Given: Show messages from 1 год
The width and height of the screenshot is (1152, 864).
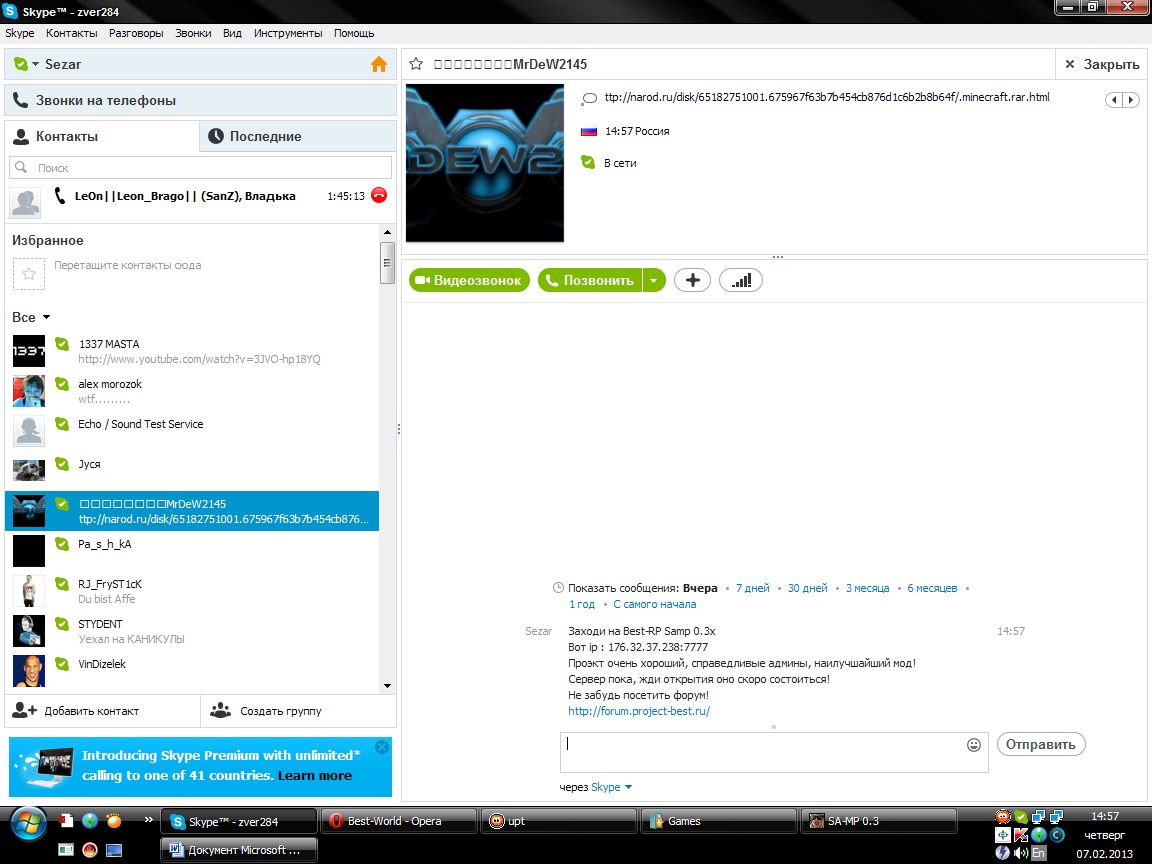Looking at the screenshot, I should (582, 604).
